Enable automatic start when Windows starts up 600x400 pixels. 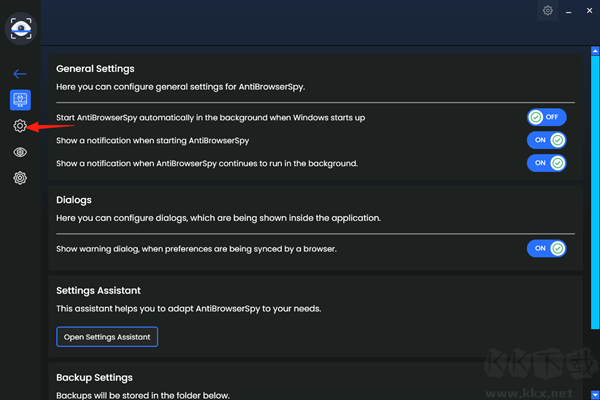547,117
